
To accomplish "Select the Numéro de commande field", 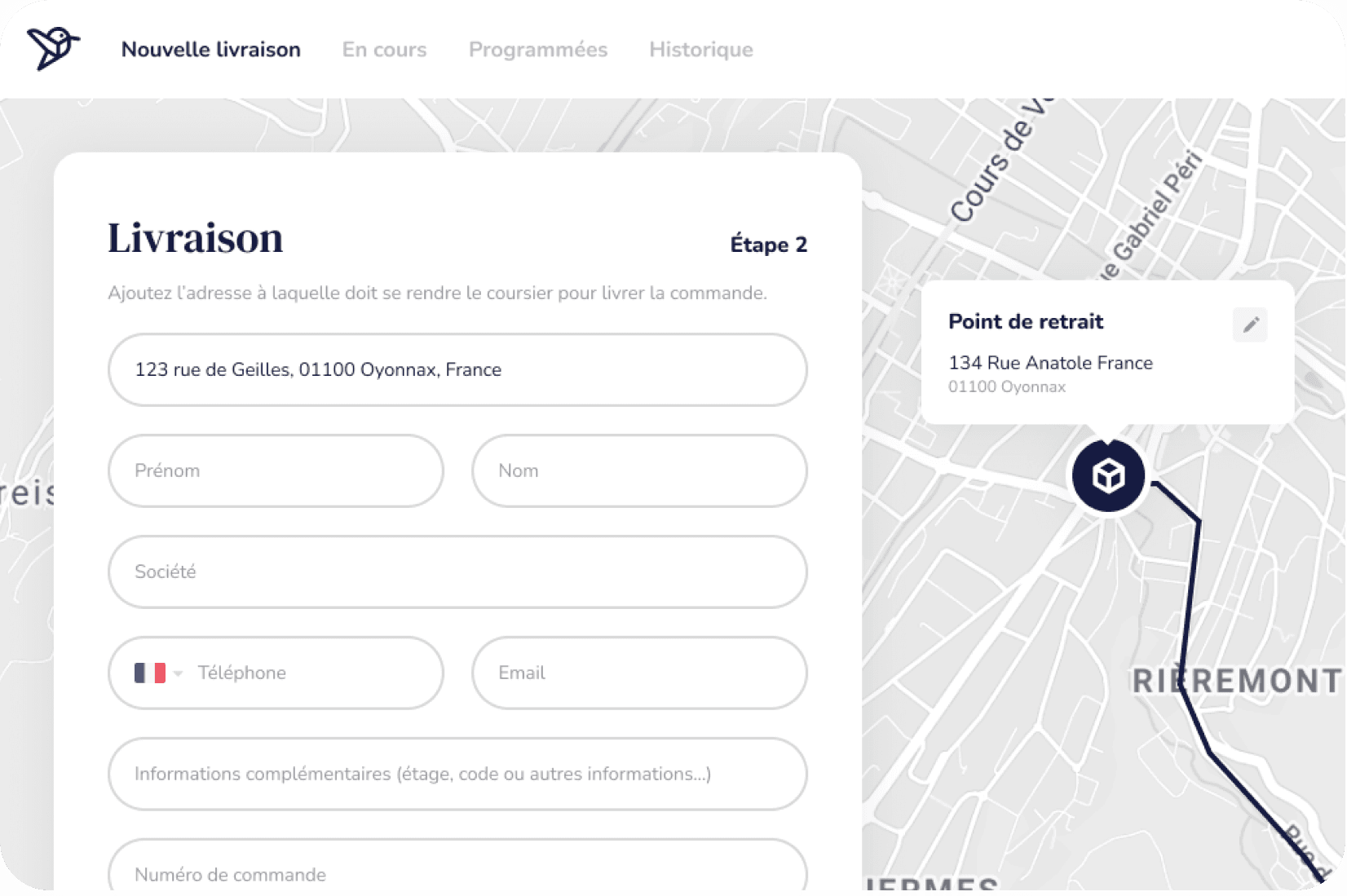I will (x=457, y=873).
